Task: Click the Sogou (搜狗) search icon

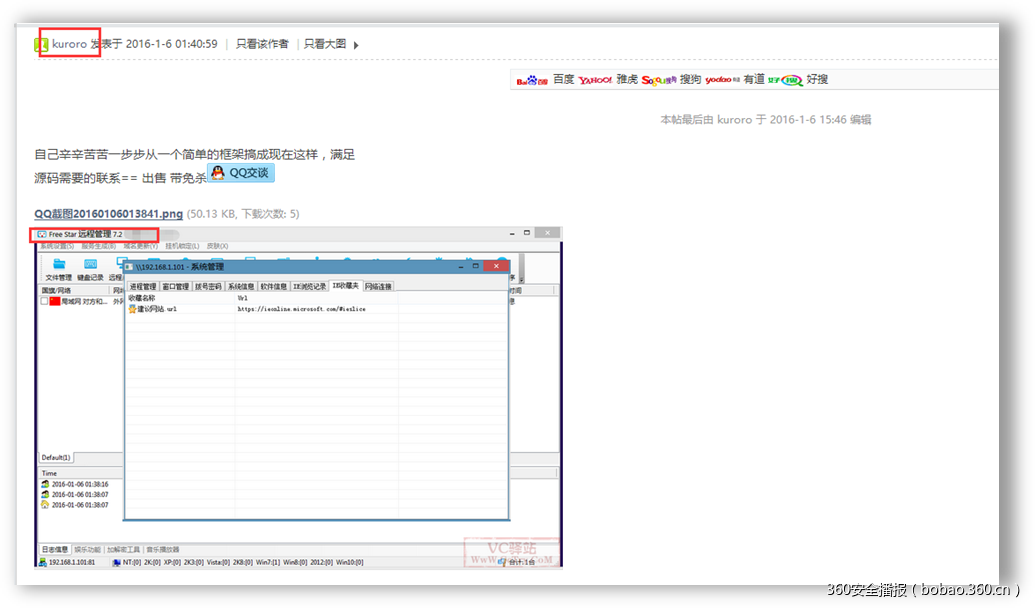Action: pyautogui.click(x=656, y=79)
